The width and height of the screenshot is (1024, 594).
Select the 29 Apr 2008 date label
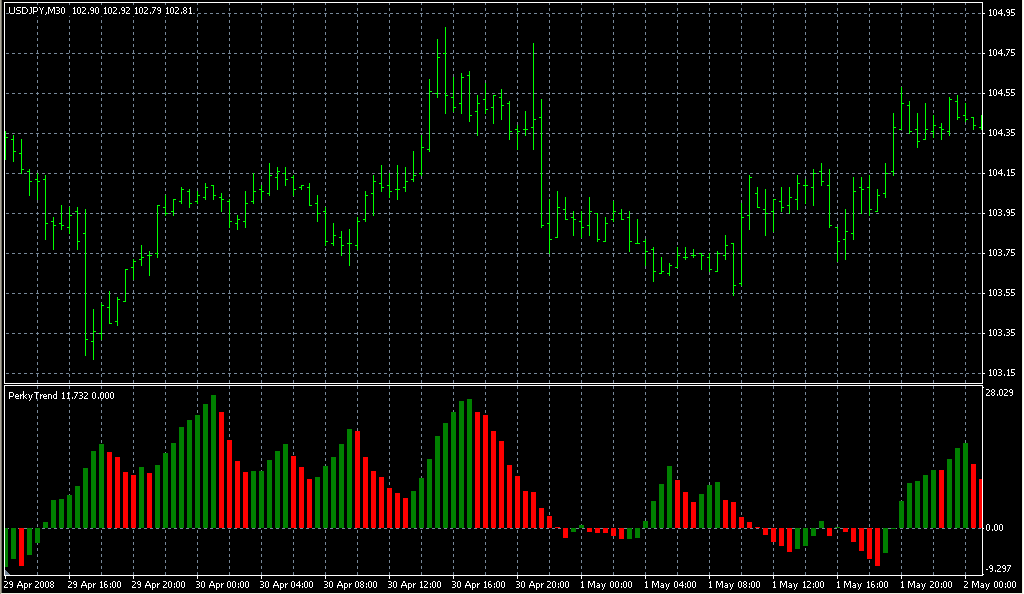point(28,584)
